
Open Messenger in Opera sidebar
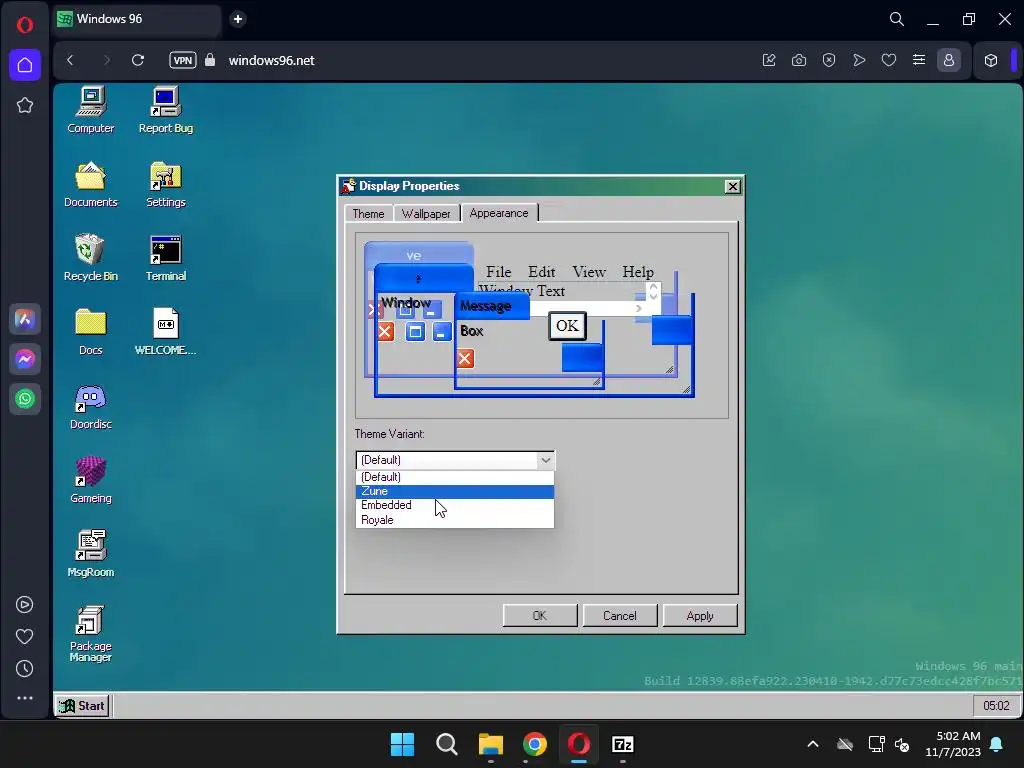[x=25, y=359]
